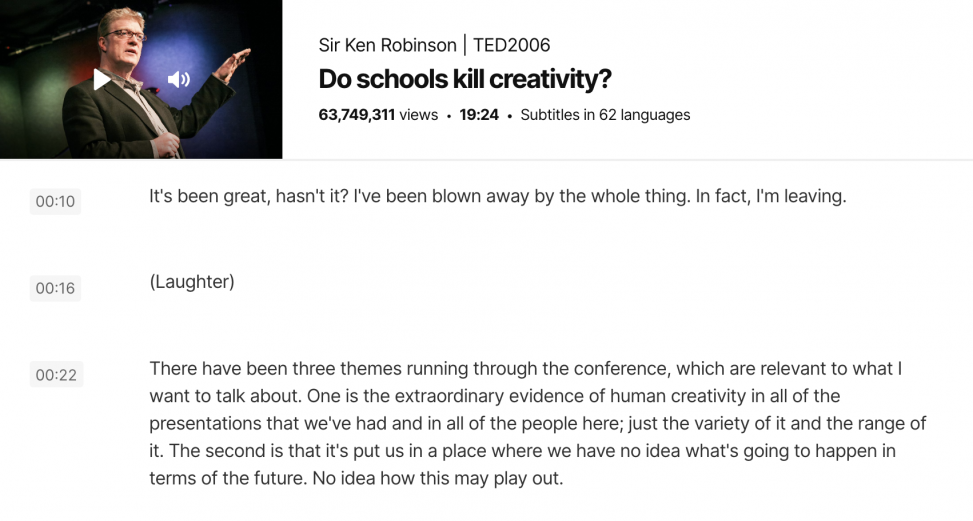
Task: Click the 19:24 duration label
Action: (x=479, y=115)
